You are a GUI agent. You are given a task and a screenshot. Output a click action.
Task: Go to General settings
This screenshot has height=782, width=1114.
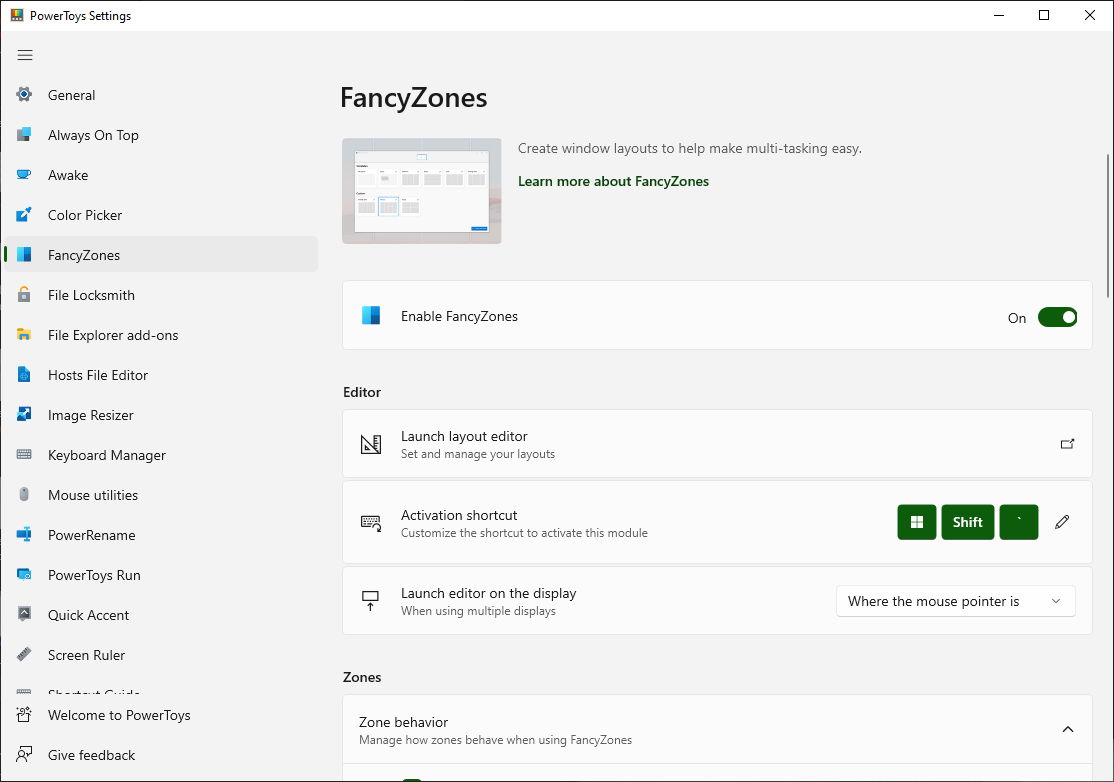point(71,95)
